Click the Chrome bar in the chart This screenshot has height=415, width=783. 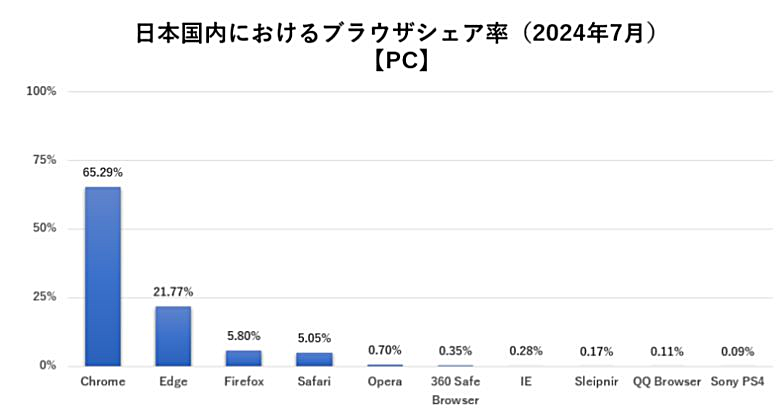pos(102,276)
